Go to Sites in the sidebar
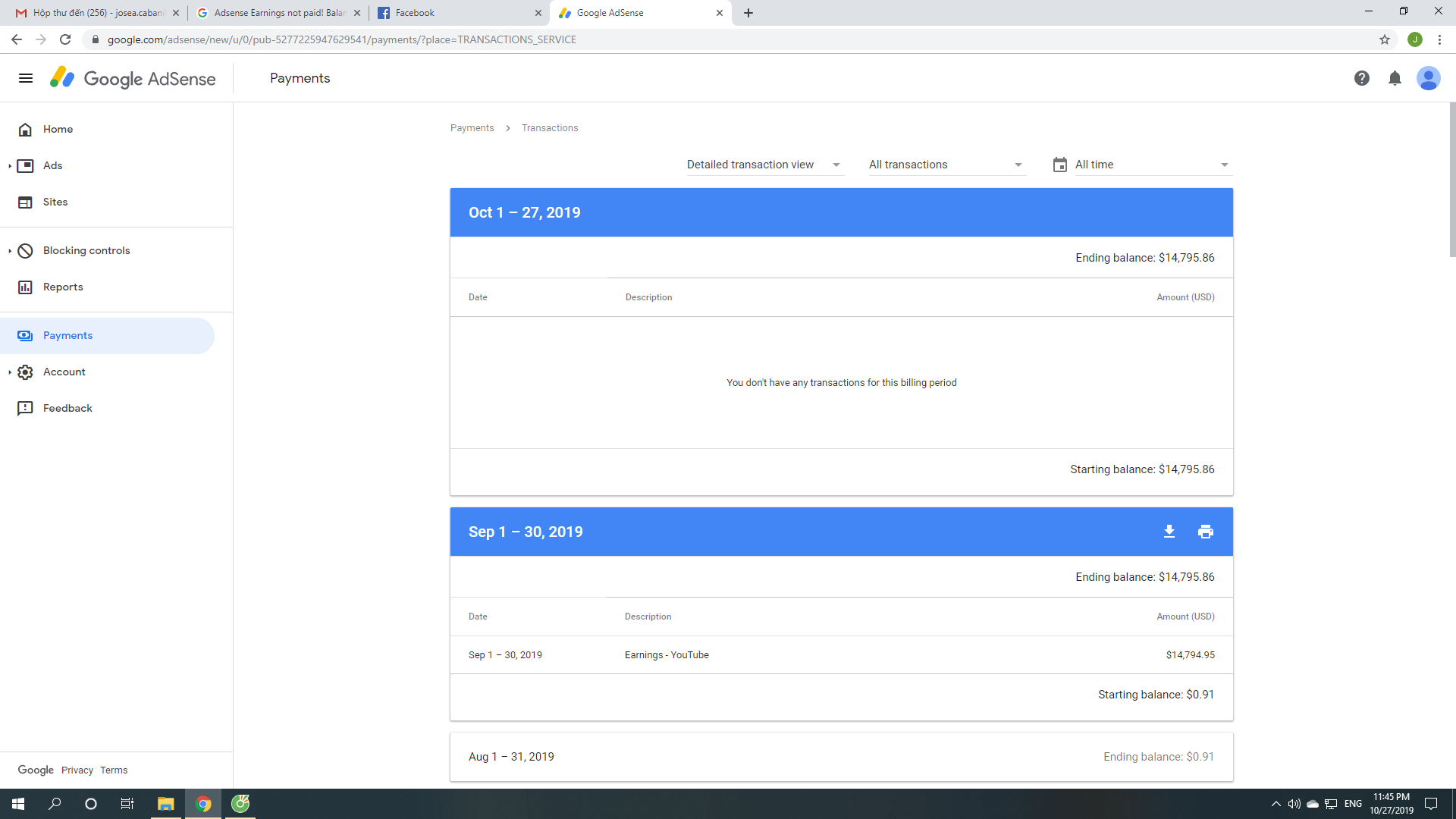 click(x=55, y=202)
